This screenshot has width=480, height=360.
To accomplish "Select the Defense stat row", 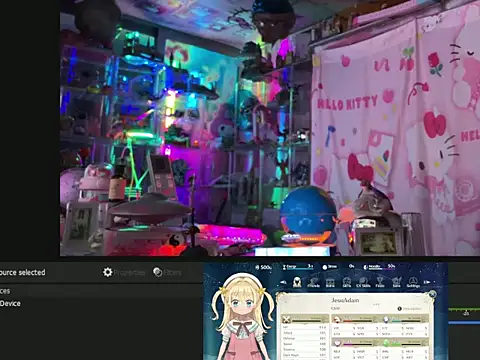I will point(304,338).
